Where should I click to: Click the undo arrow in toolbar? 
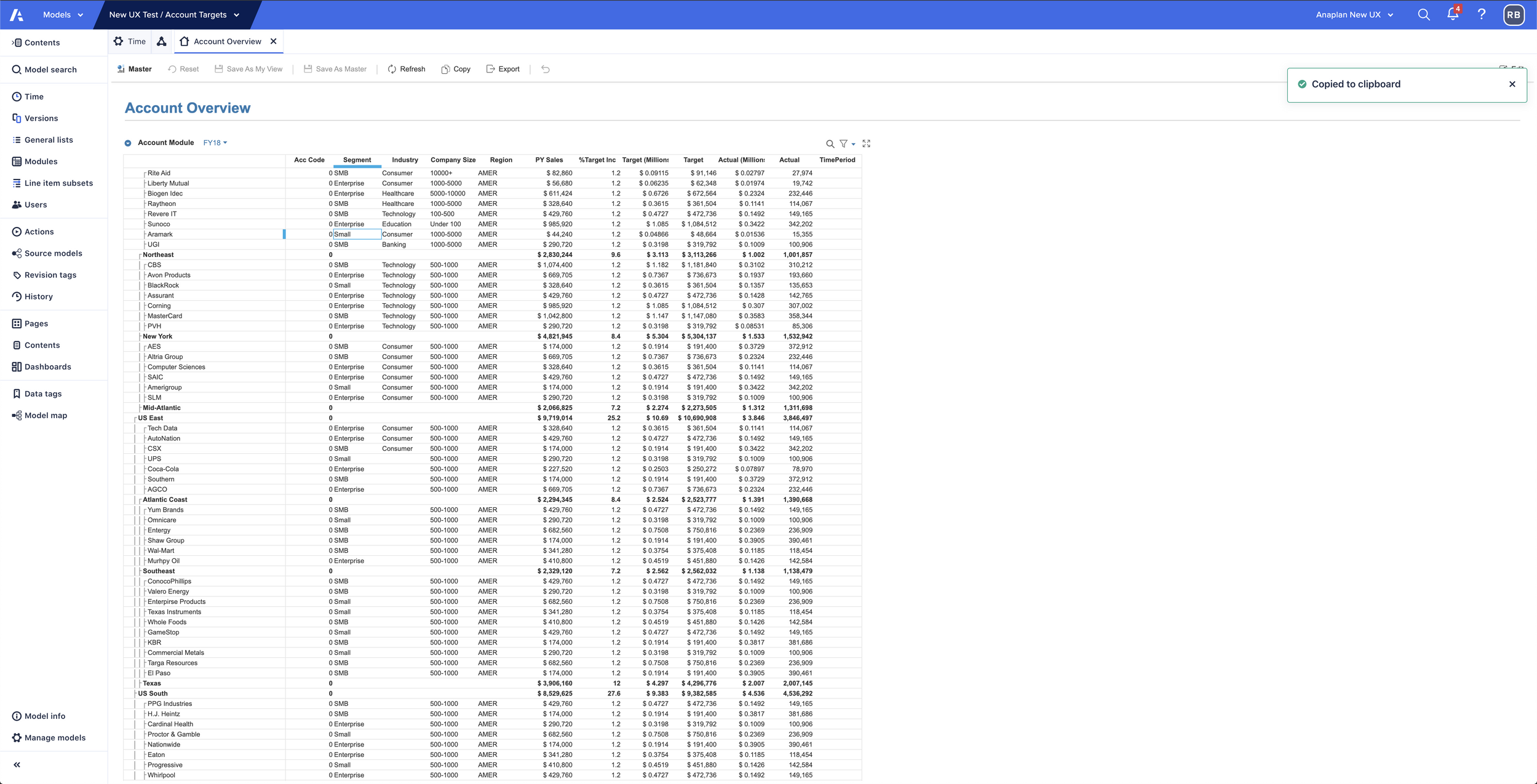click(x=545, y=69)
